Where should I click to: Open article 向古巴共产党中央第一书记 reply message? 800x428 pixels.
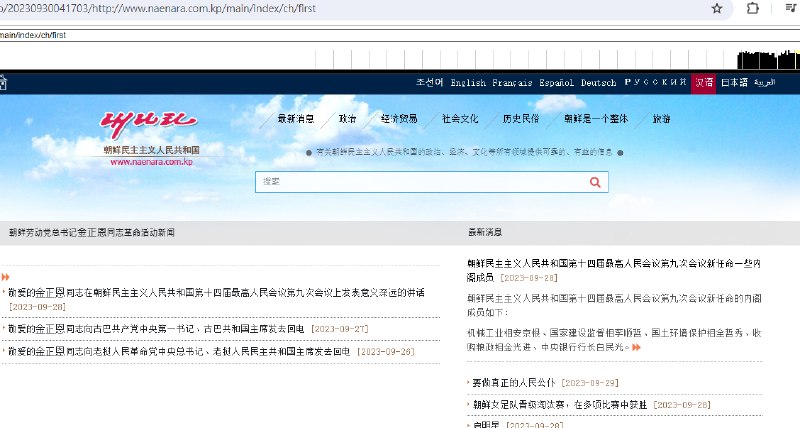click(156, 329)
